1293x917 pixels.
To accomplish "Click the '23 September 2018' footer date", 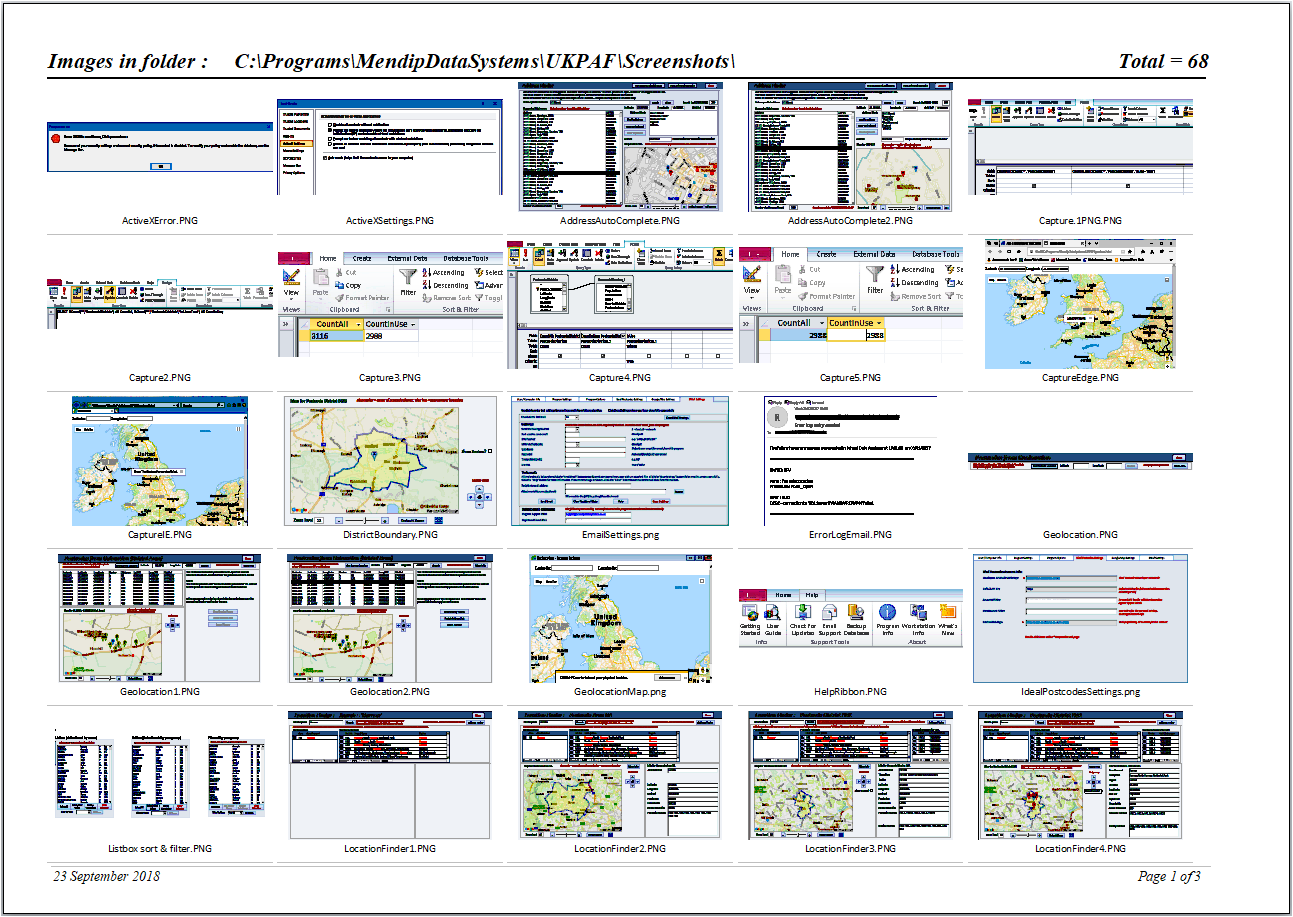I will click(106, 876).
